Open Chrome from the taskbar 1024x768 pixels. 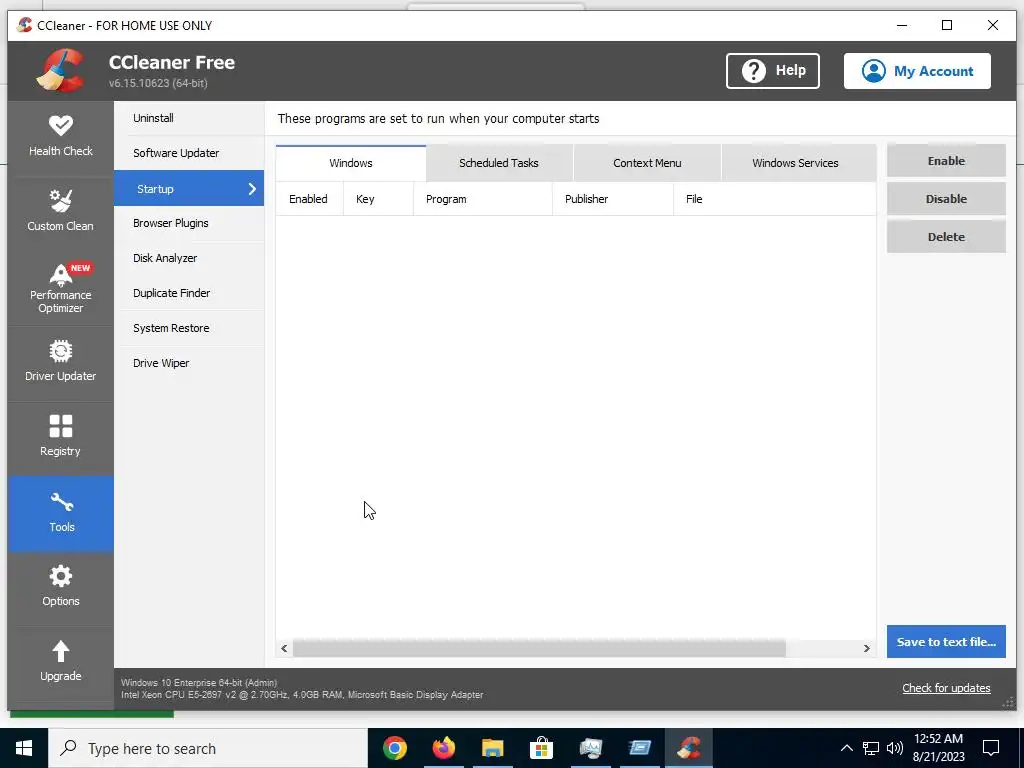click(394, 748)
